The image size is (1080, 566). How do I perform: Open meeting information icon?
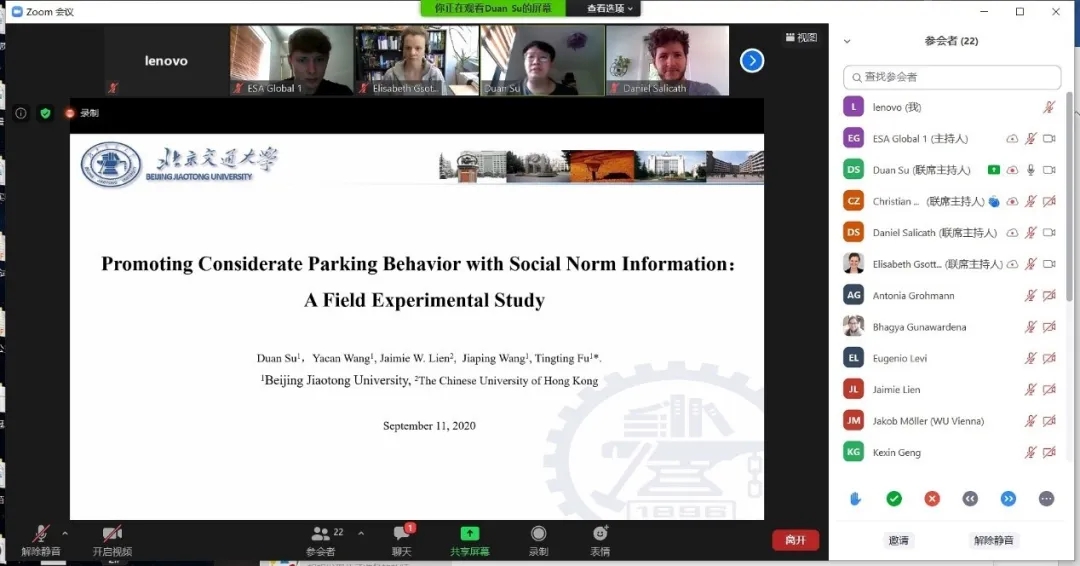[21, 113]
